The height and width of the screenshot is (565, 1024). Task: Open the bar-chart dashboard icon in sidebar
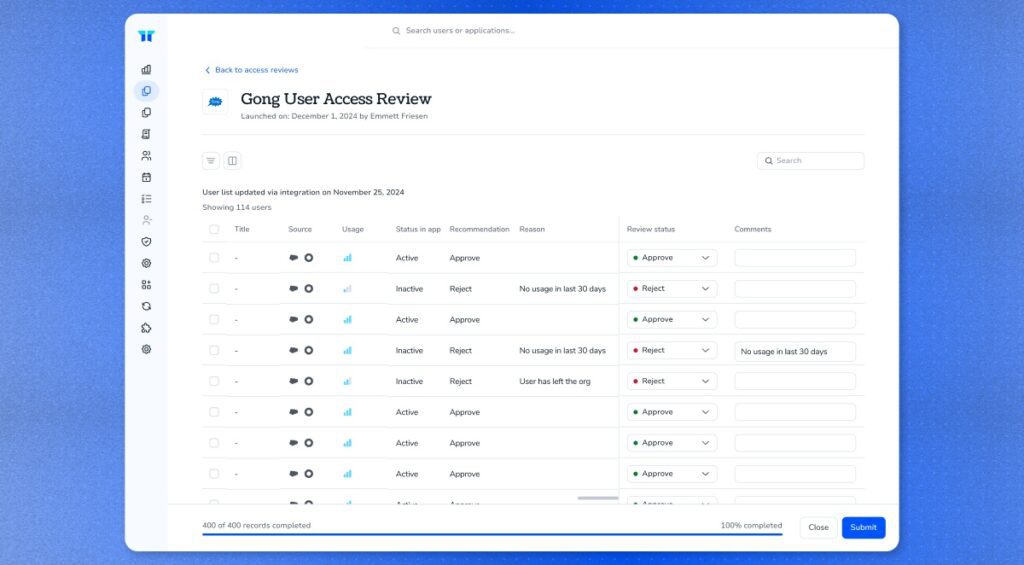point(146,69)
